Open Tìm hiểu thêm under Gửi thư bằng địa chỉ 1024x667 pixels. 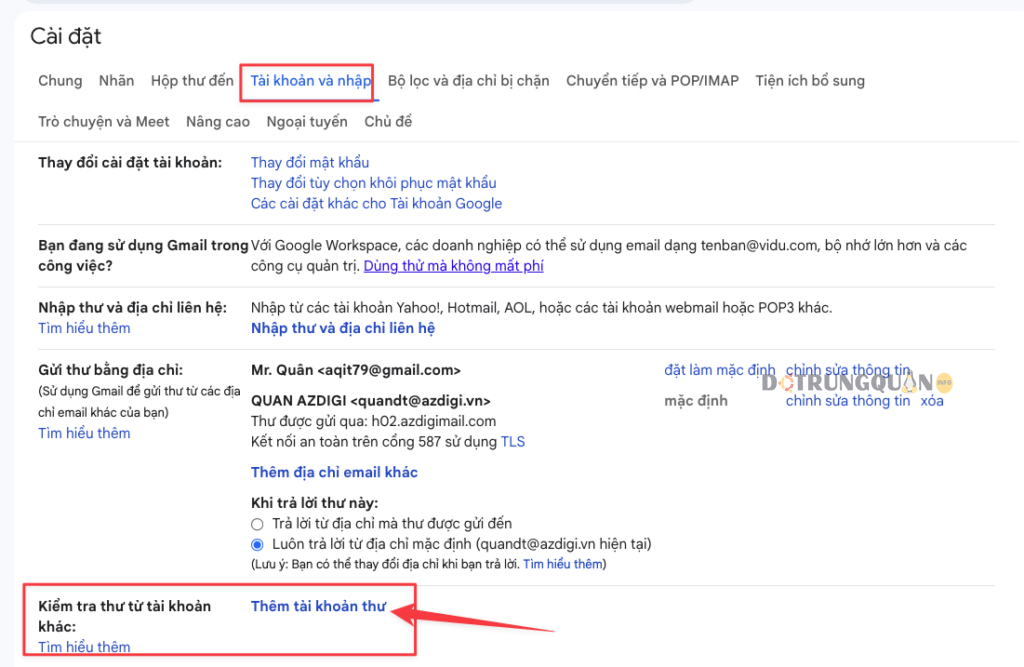click(84, 433)
